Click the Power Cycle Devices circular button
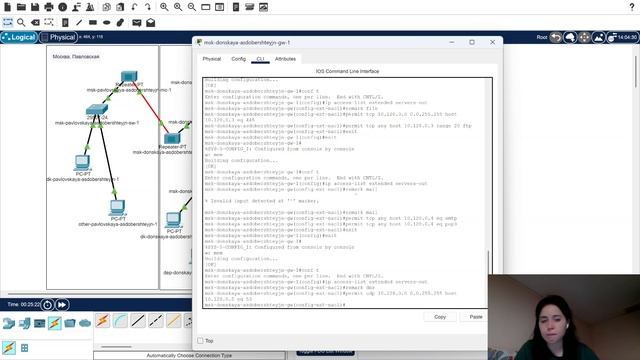 pyautogui.click(x=47, y=304)
